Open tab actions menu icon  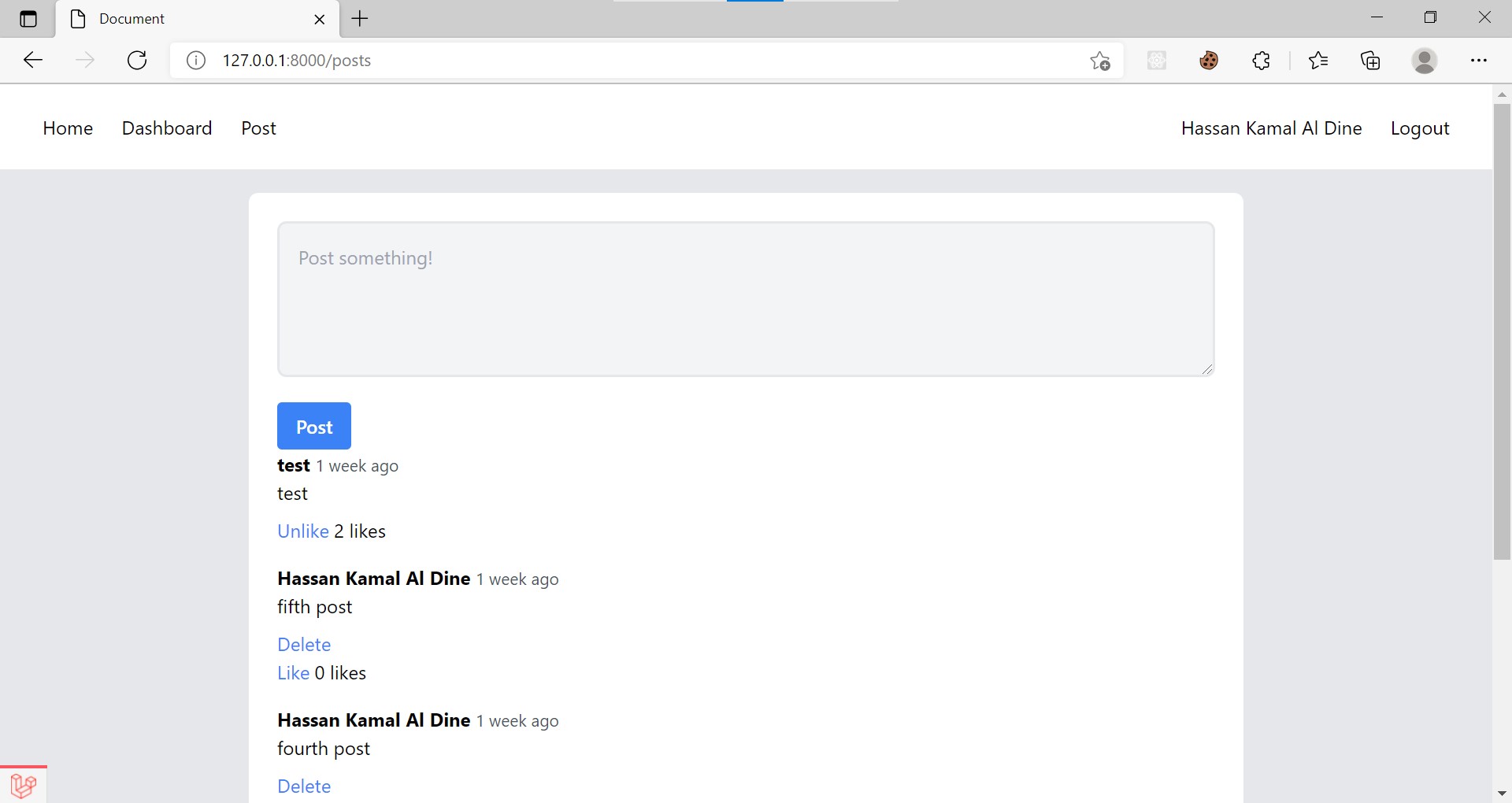coord(28,19)
